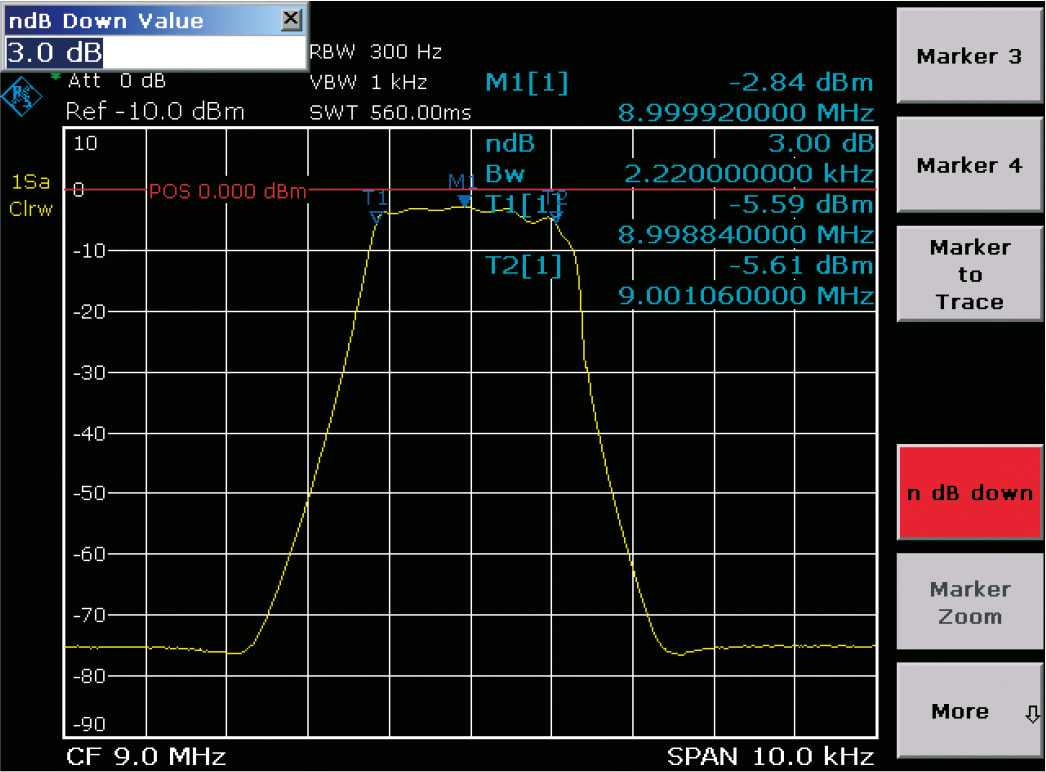This screenshot has height=772, width=1046.
Task: Enable Marker 3
Action: (x=968, y=57)
